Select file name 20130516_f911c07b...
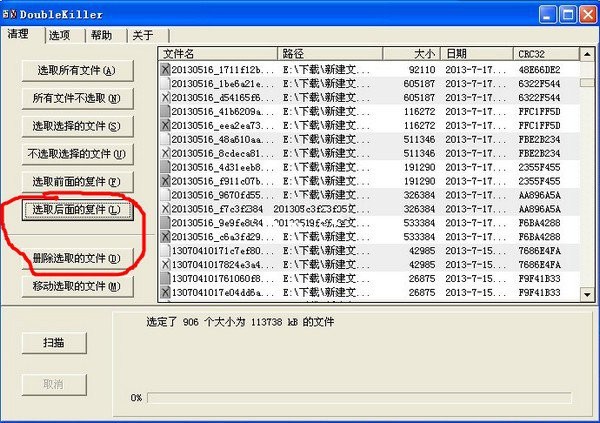This screenshot has width=600, height=423. coord(223,181)
